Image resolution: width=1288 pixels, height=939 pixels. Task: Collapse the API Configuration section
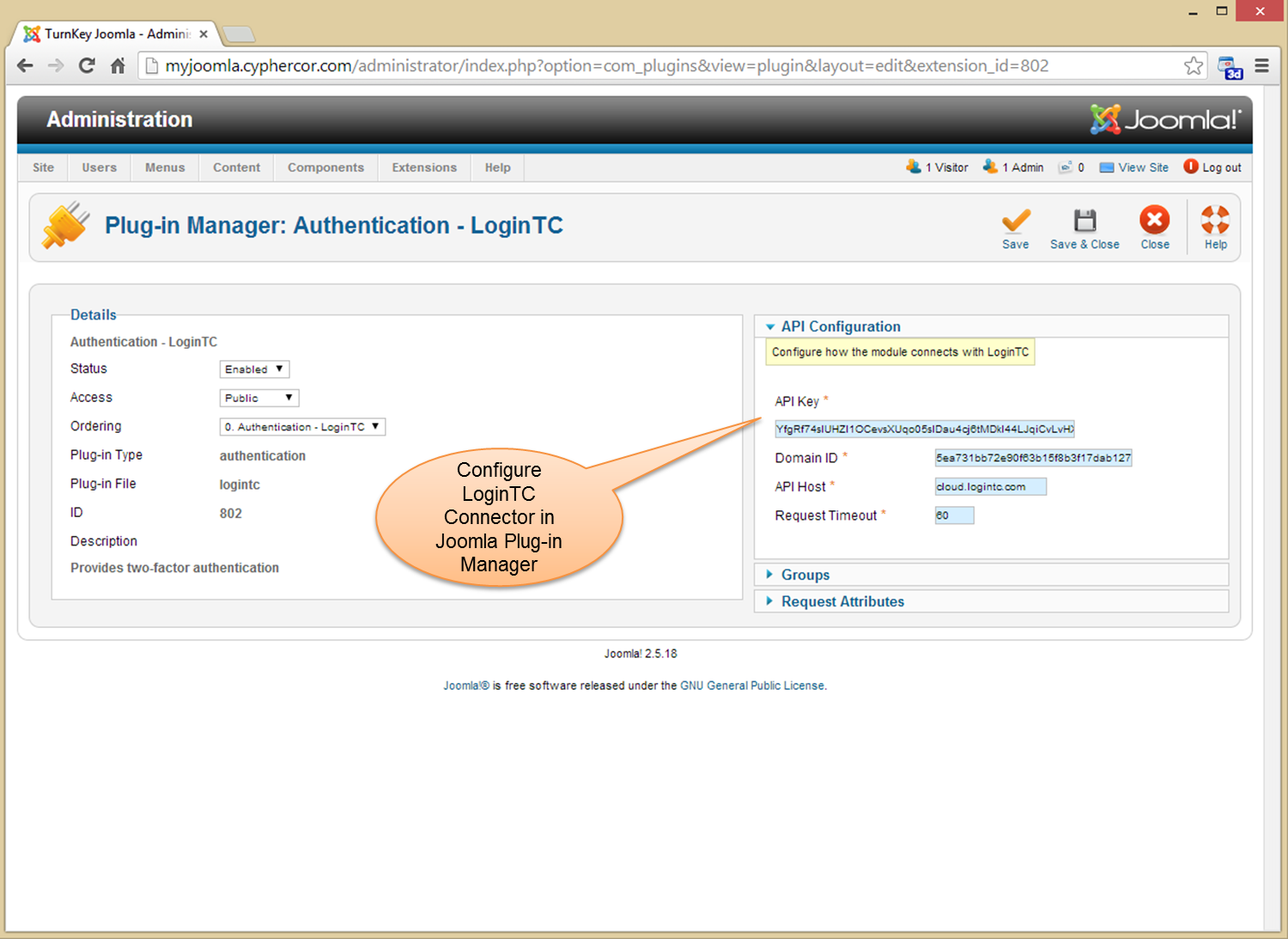(992, 326)
